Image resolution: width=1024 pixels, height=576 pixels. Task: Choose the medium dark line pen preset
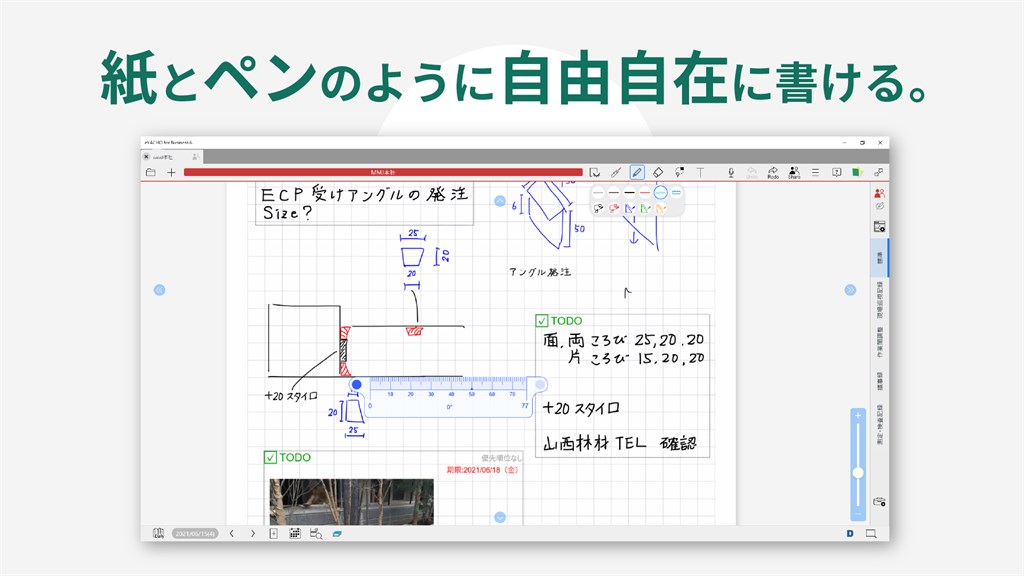614,193
